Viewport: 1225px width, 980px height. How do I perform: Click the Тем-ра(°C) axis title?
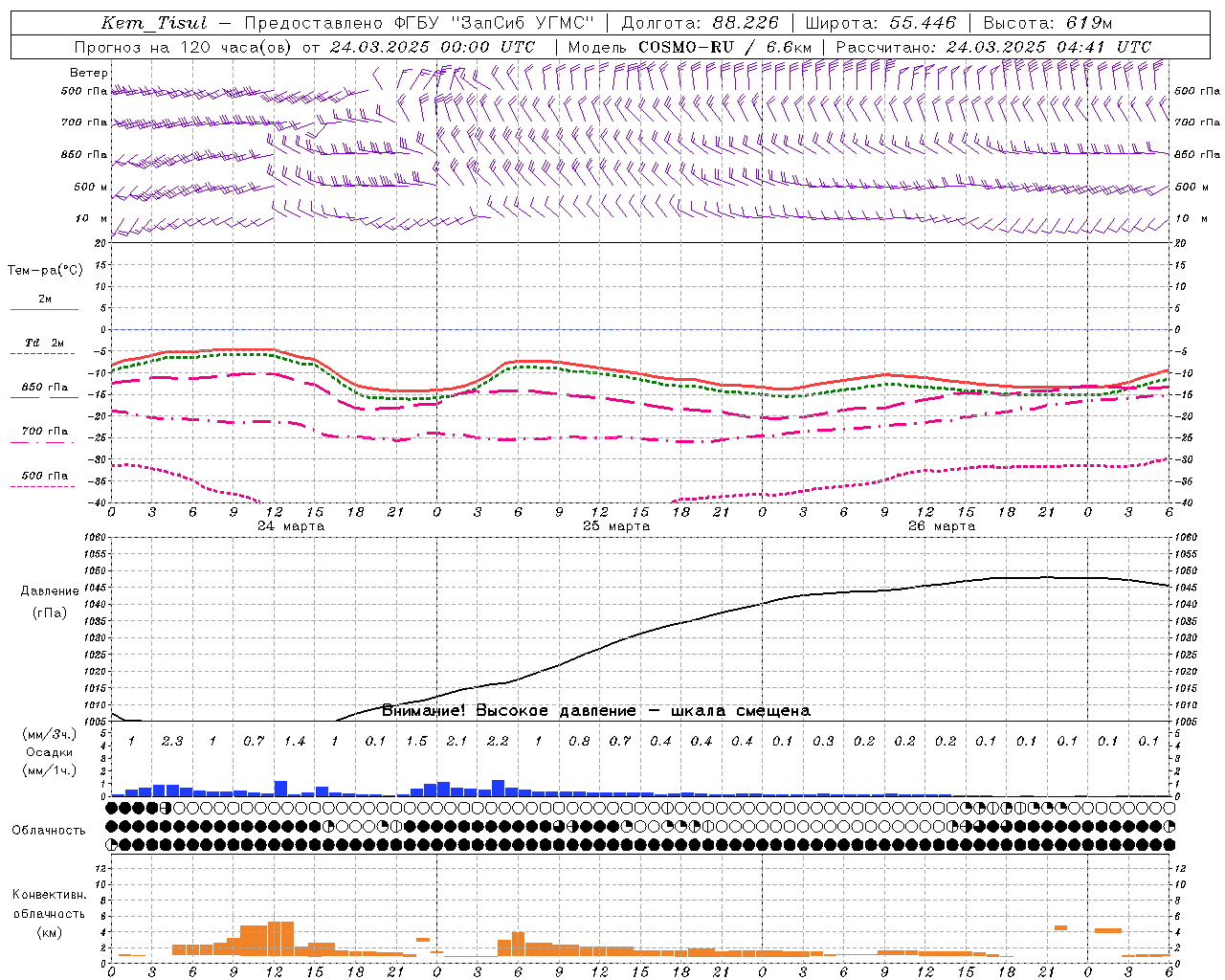[x=45, y=271]
